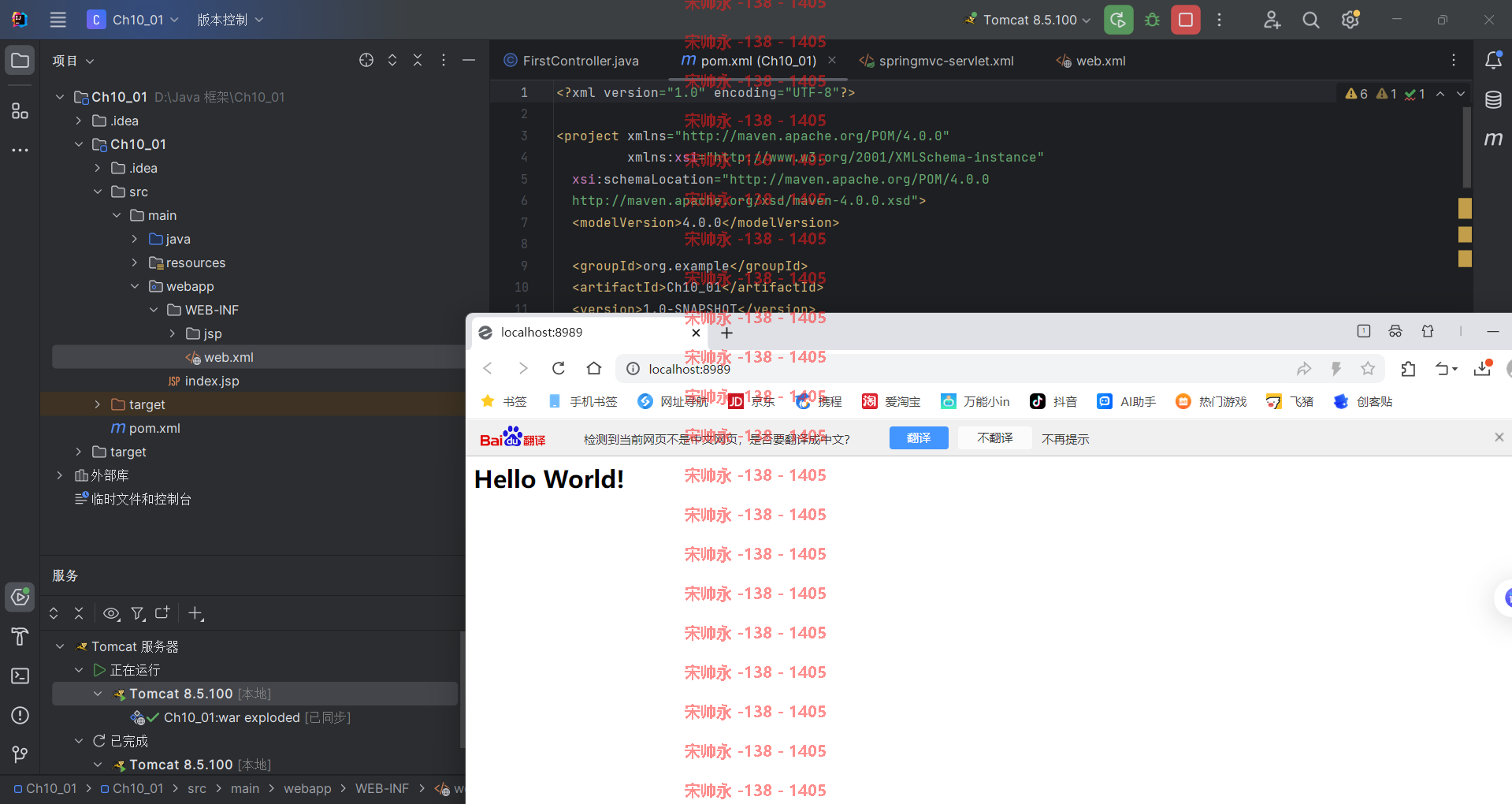Image resolution: width=1512 pixels, height=804 pixels.
Task: Open browser extensions puzzle icon
Action: tap(1408, 368)
